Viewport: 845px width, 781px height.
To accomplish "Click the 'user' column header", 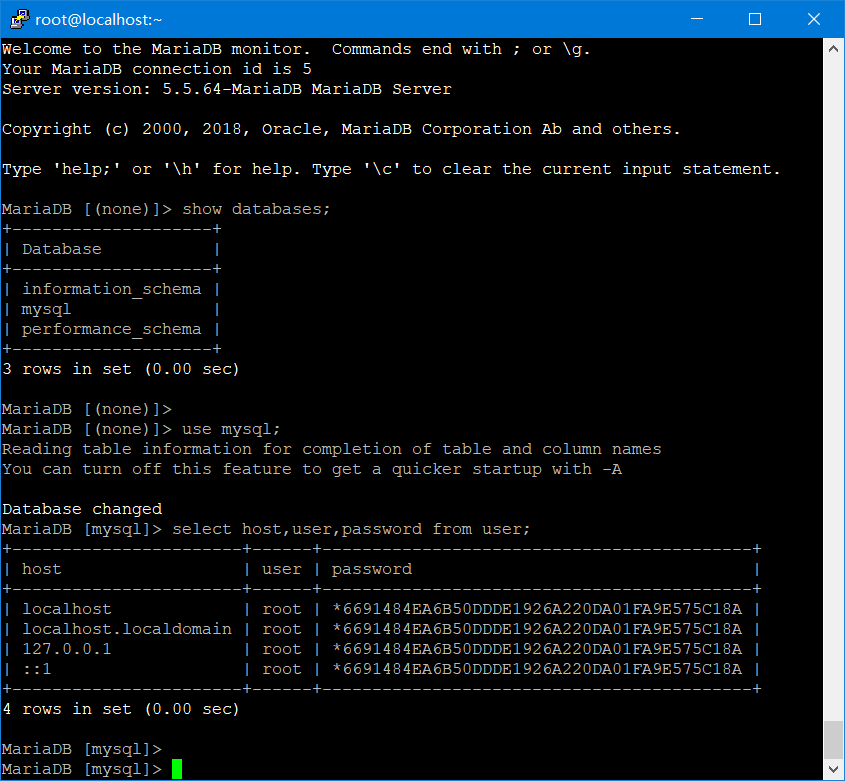I will click(x=282, y=569).
